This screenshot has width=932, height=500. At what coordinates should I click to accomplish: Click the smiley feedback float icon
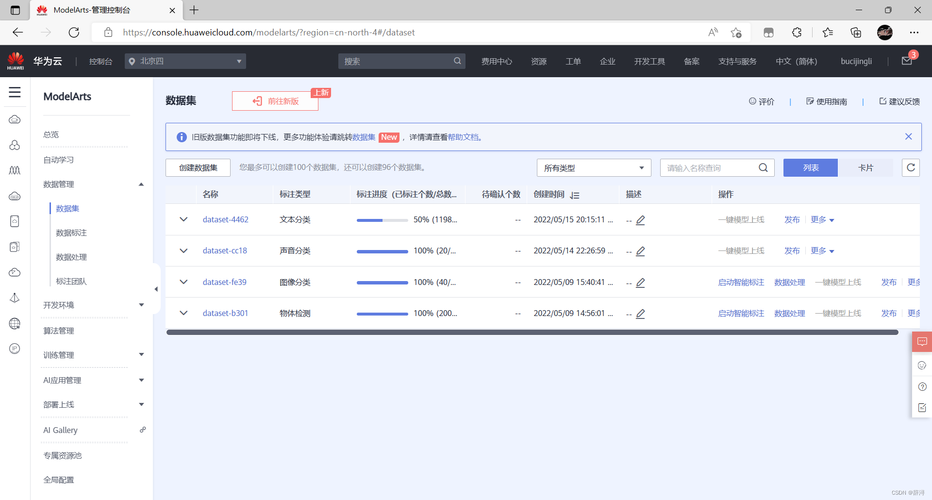(x=922, y=365)
